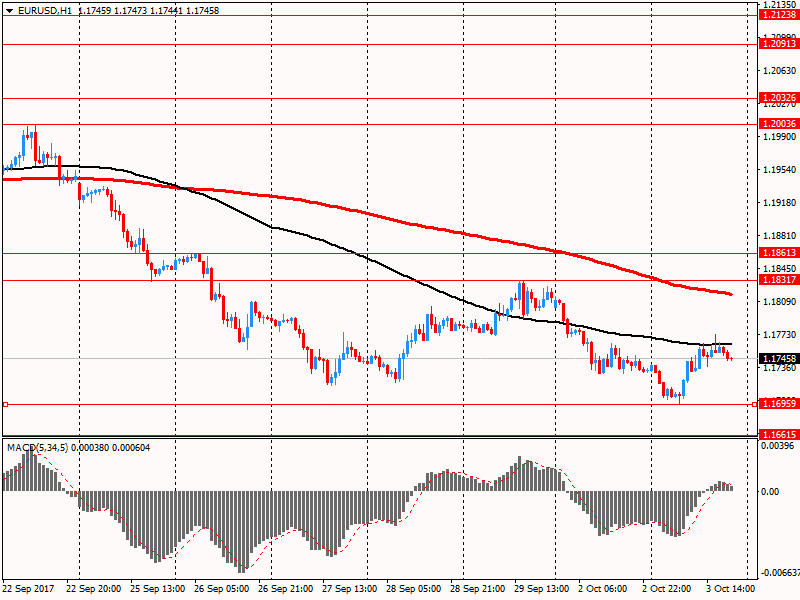This screenshot has height=600, width=800.
Task: Select the 1.16959 red price label
Action: coord(779,404)
